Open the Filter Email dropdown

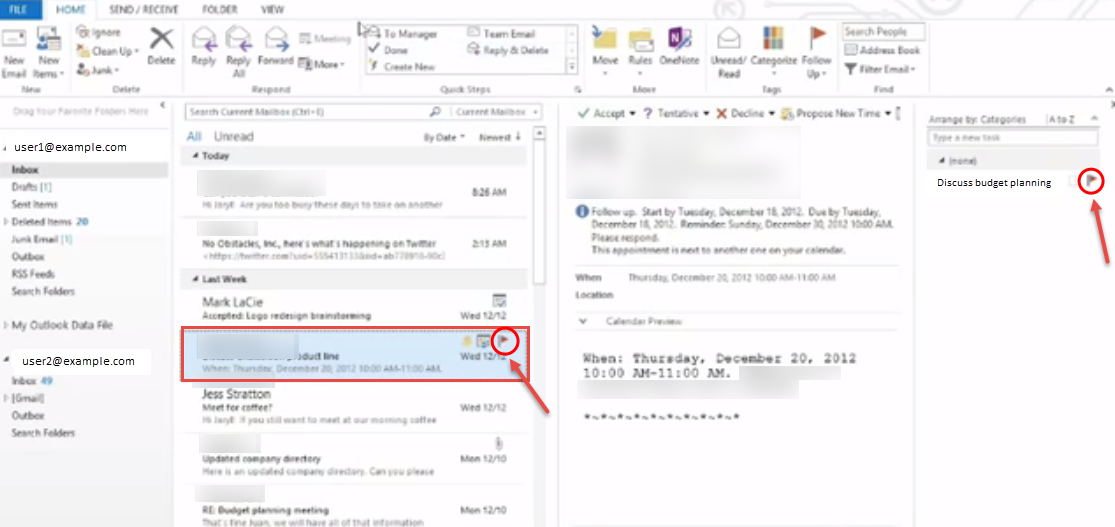click(880, 69)
